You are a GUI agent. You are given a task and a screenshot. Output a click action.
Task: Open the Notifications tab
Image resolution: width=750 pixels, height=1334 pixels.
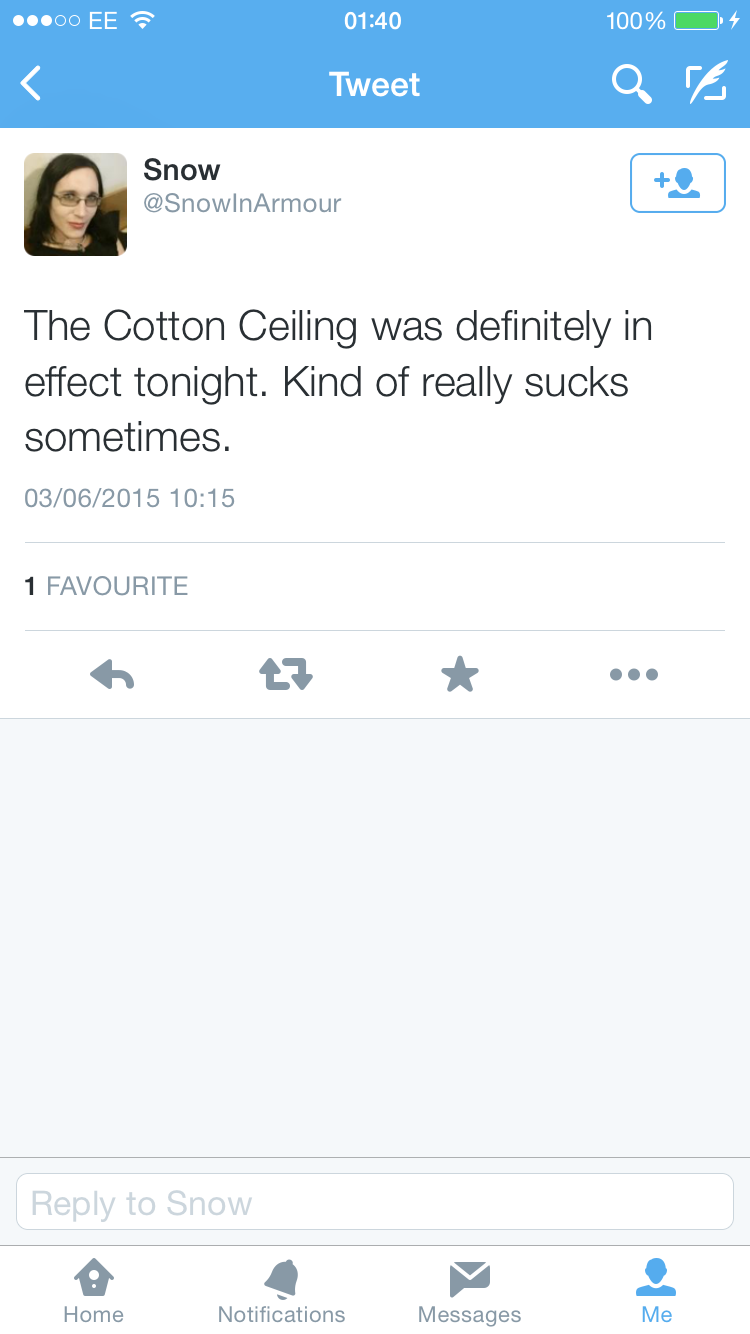281,1291
